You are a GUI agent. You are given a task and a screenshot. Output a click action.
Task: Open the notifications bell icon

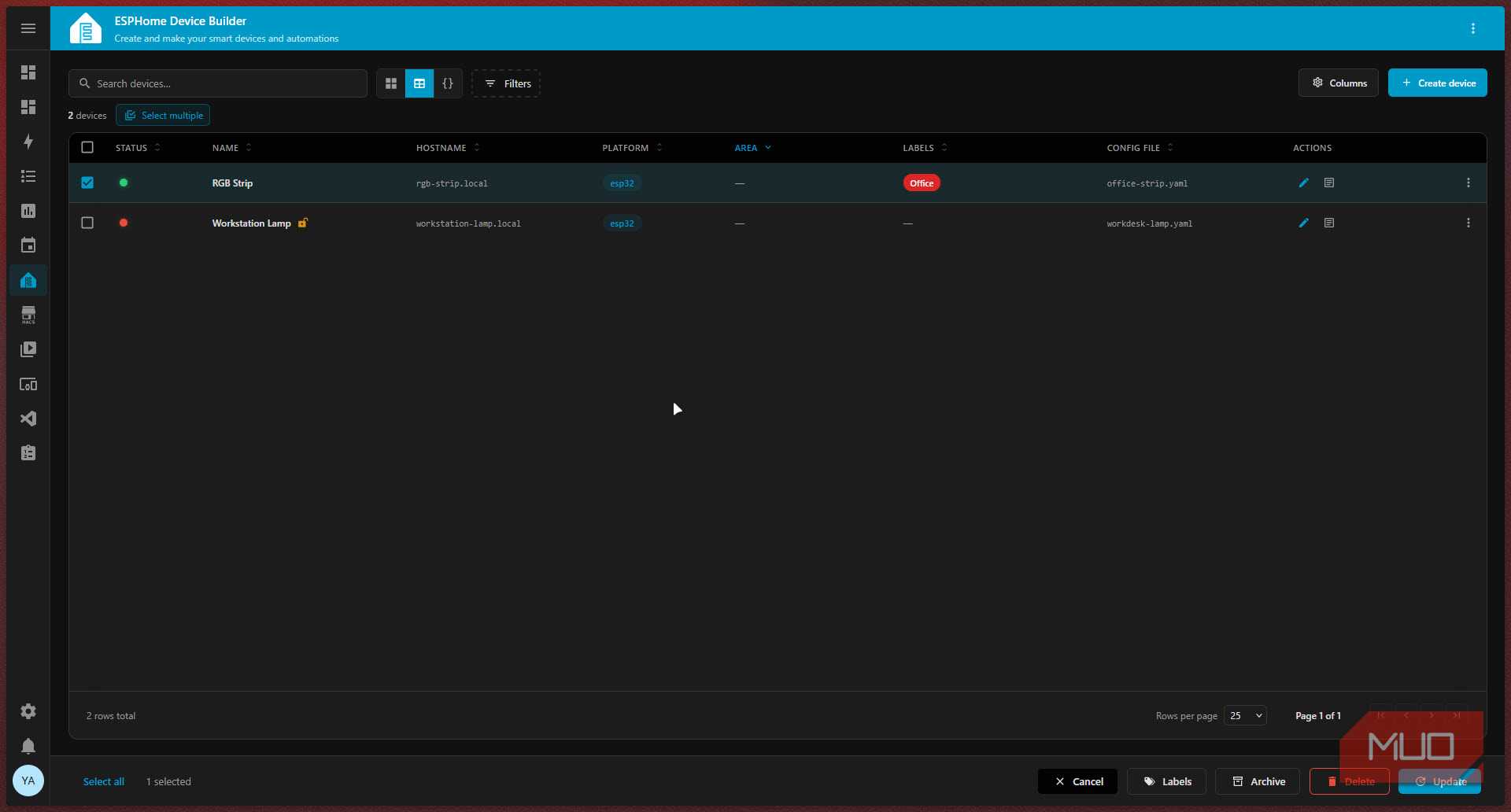(x=28, y=746)
